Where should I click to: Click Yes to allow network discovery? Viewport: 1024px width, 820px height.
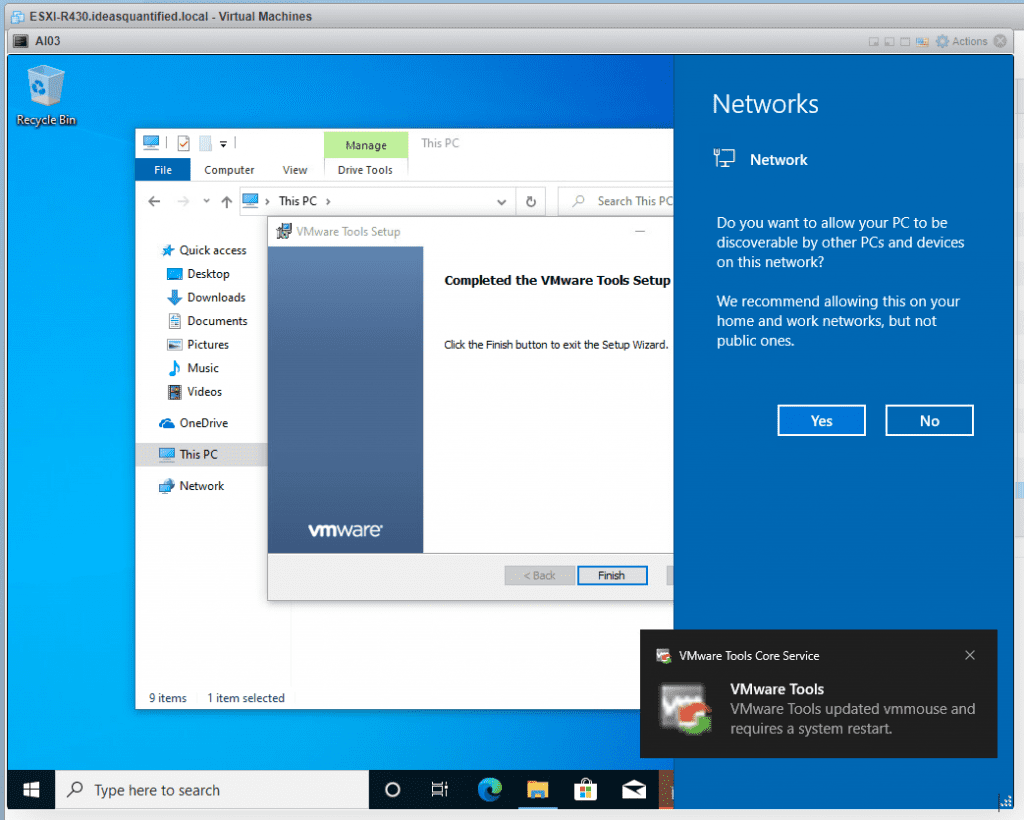tap(821, 420)
